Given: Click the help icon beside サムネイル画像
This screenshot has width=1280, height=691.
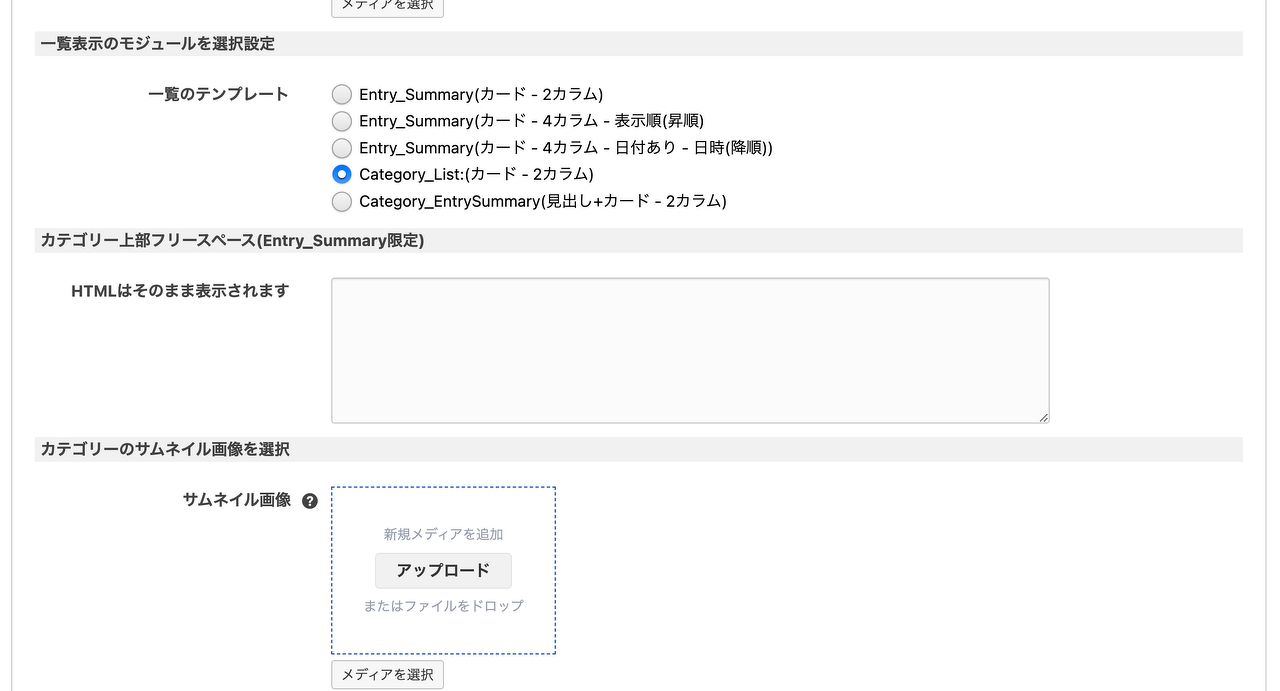Looking at the screenshot, I should (x=310, y=501).
